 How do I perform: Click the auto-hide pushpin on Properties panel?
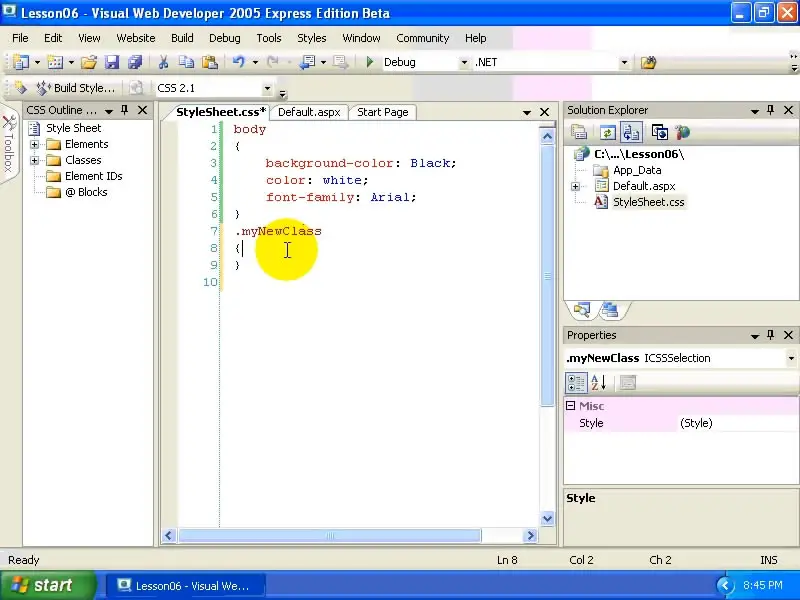point(770,335)
